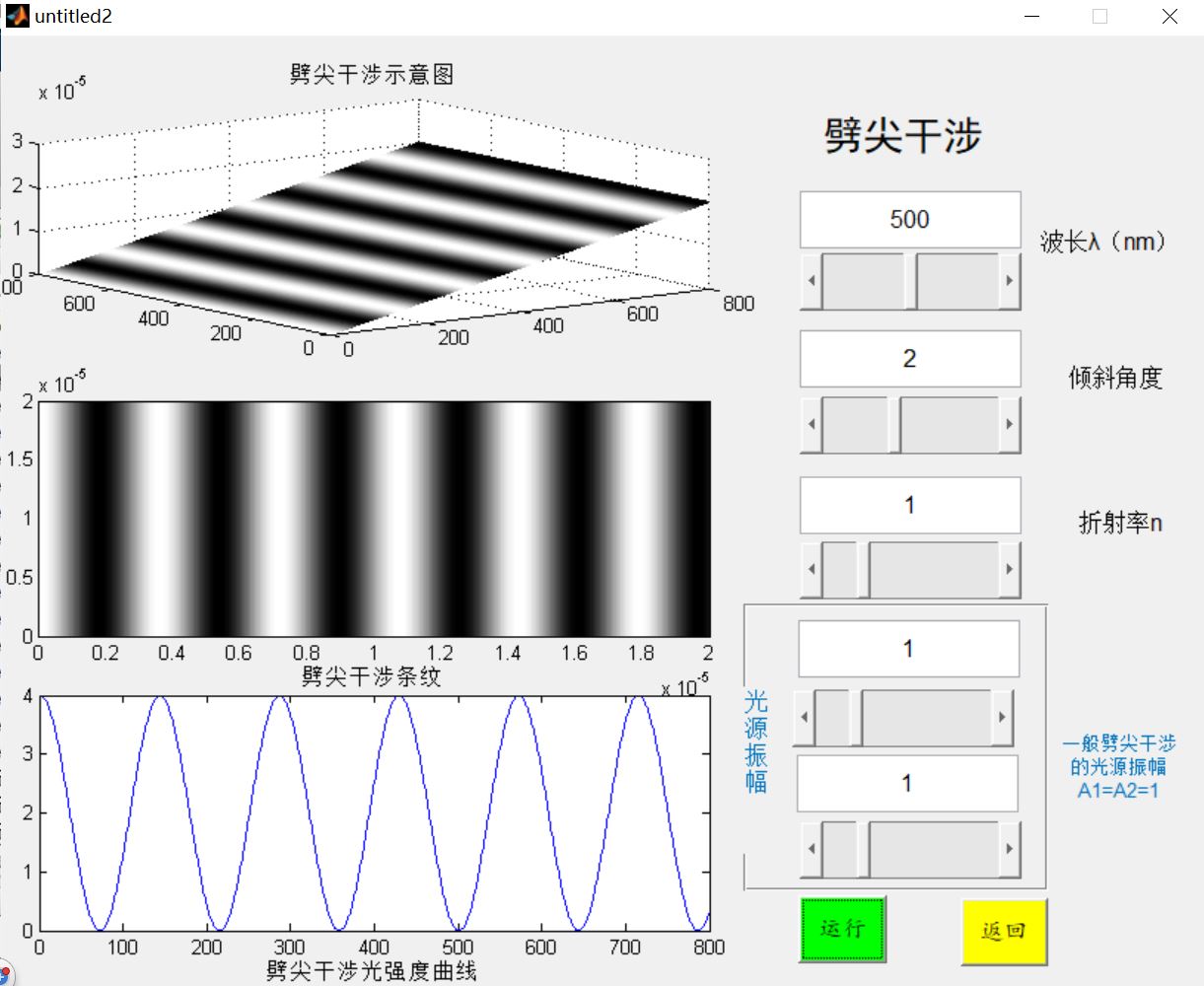Click the right arrow of the tilt angle slider
1204x986 pixels.
[x=1009, y=424]
